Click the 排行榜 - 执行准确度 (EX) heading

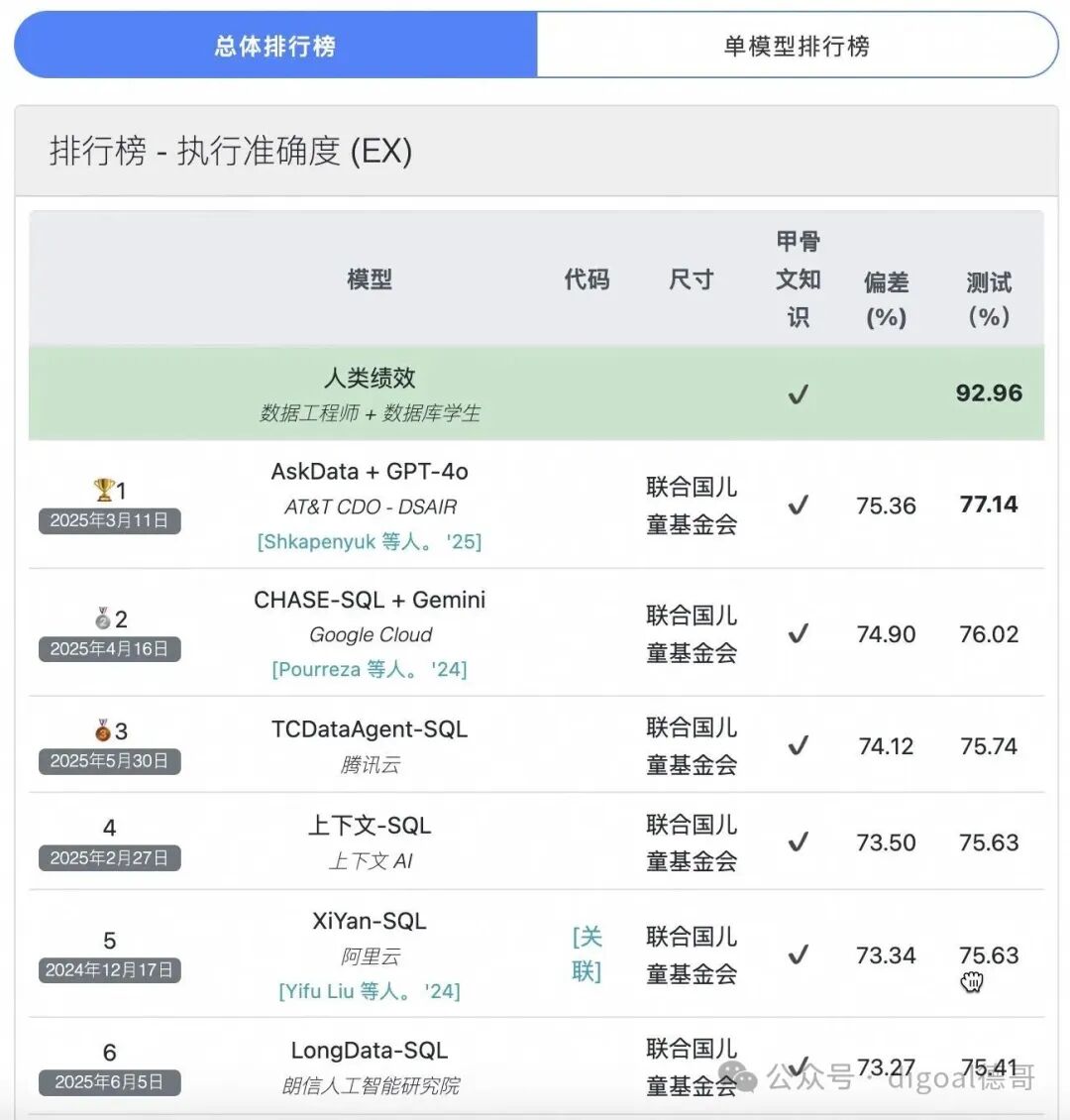coord(231,151)
